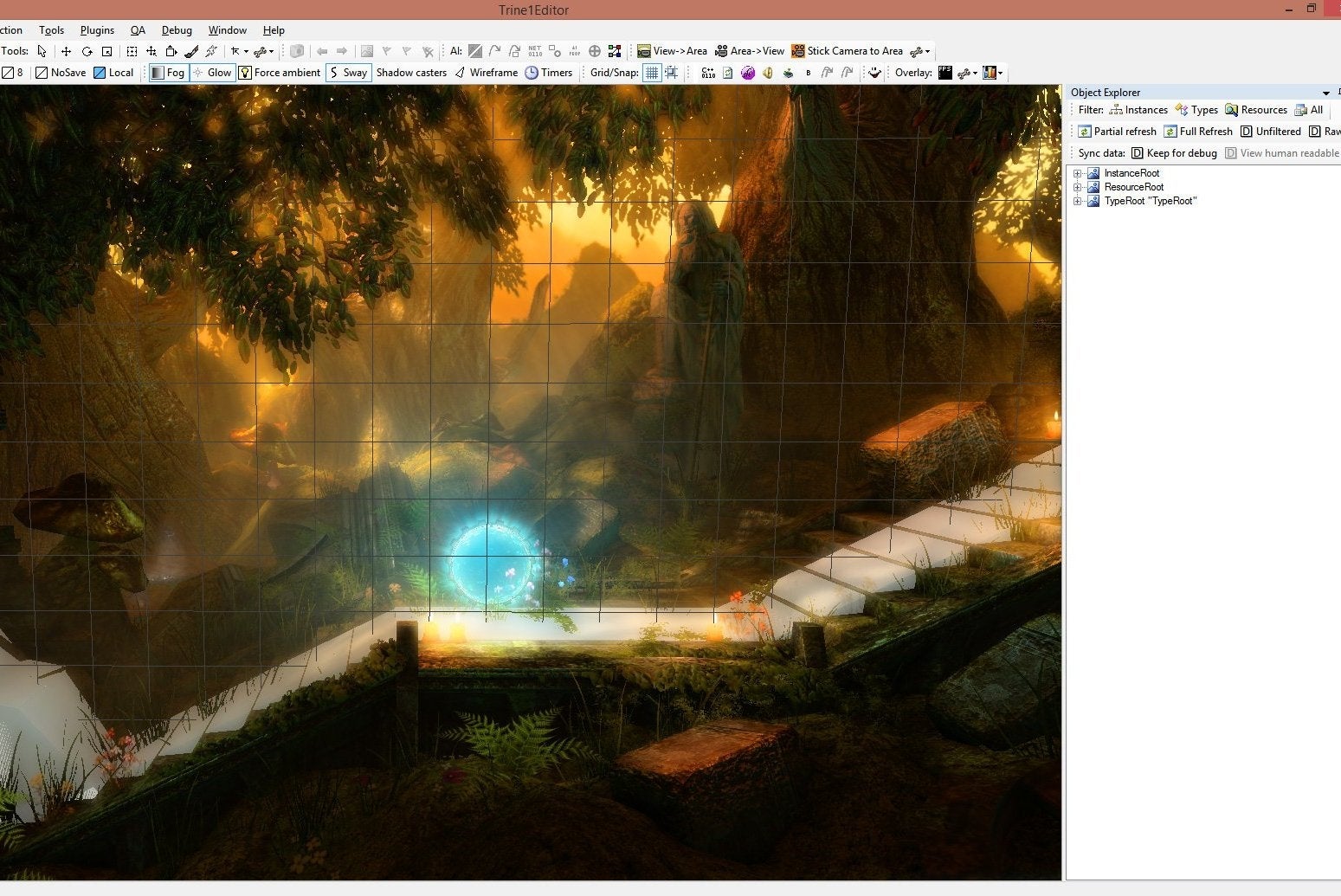Toggle Wireframe rendering

486,73
